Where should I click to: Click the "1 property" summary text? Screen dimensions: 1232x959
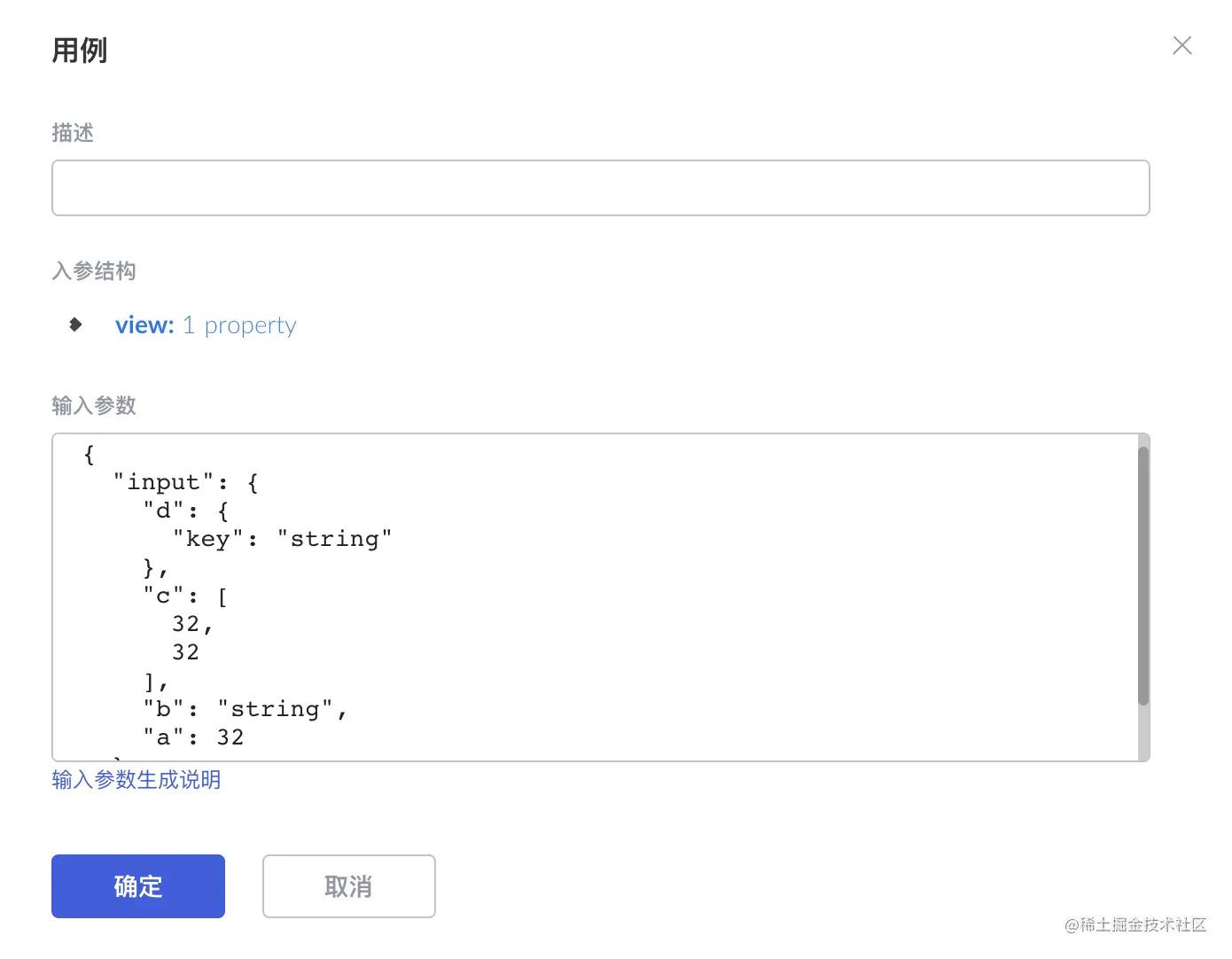tap(239, 325)
